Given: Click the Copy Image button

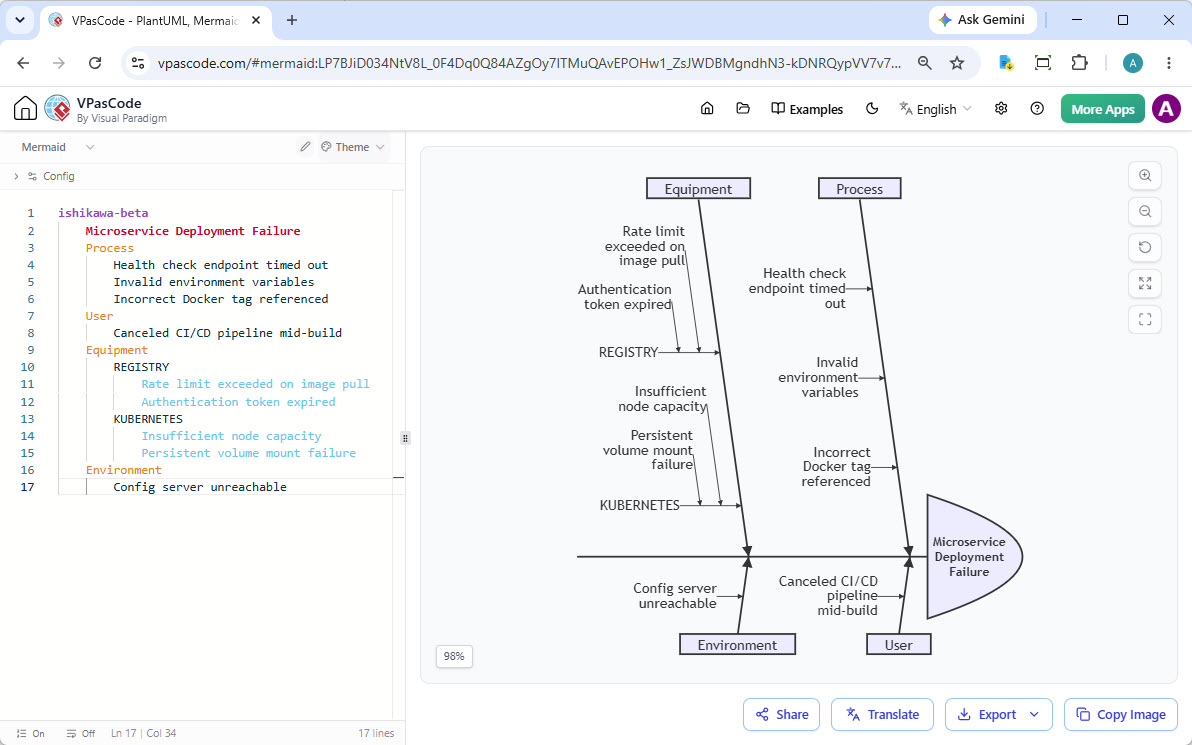Looking at the screenshot, I should click(1121, 715).
